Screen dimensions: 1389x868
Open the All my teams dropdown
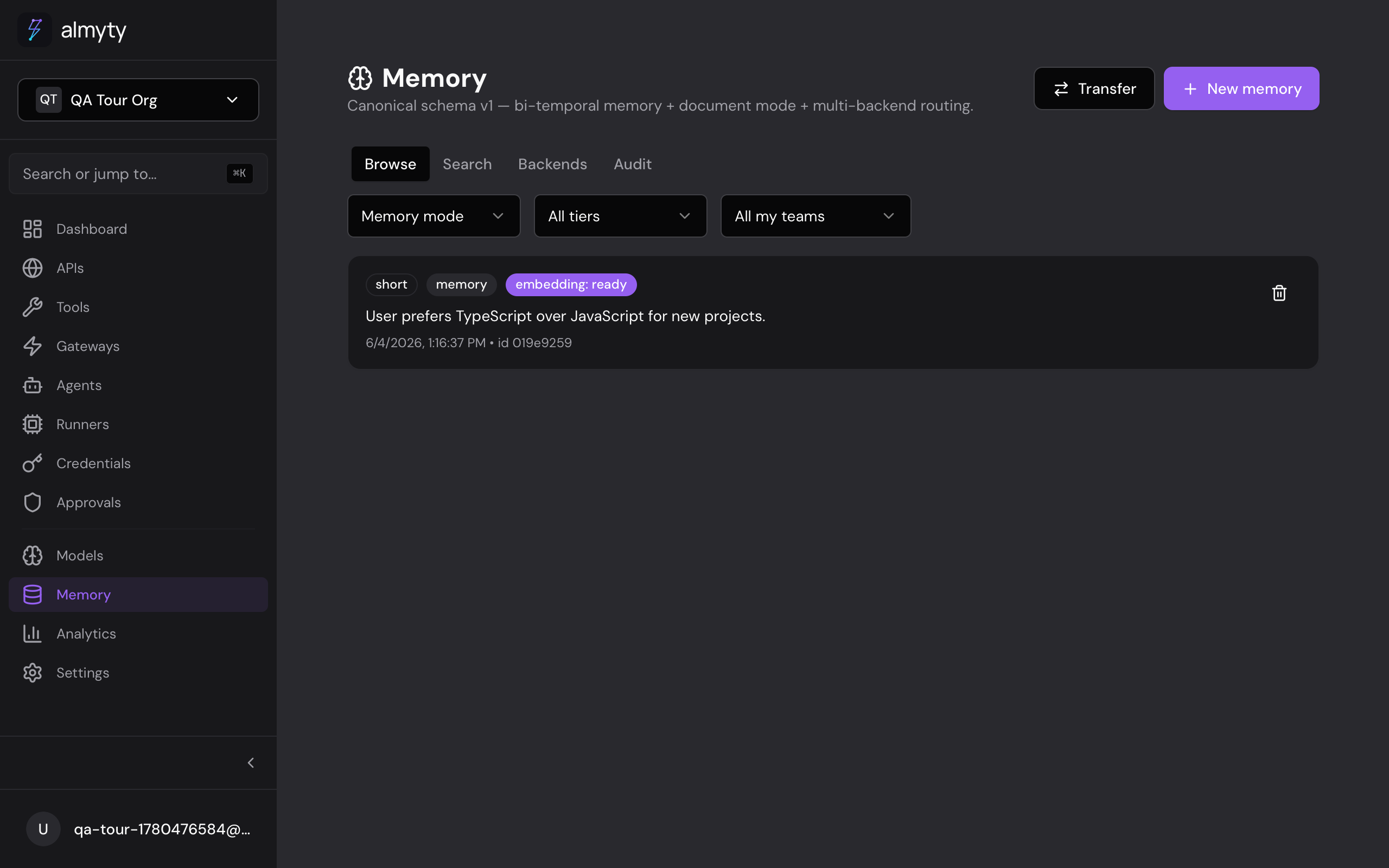pos(815,216)
